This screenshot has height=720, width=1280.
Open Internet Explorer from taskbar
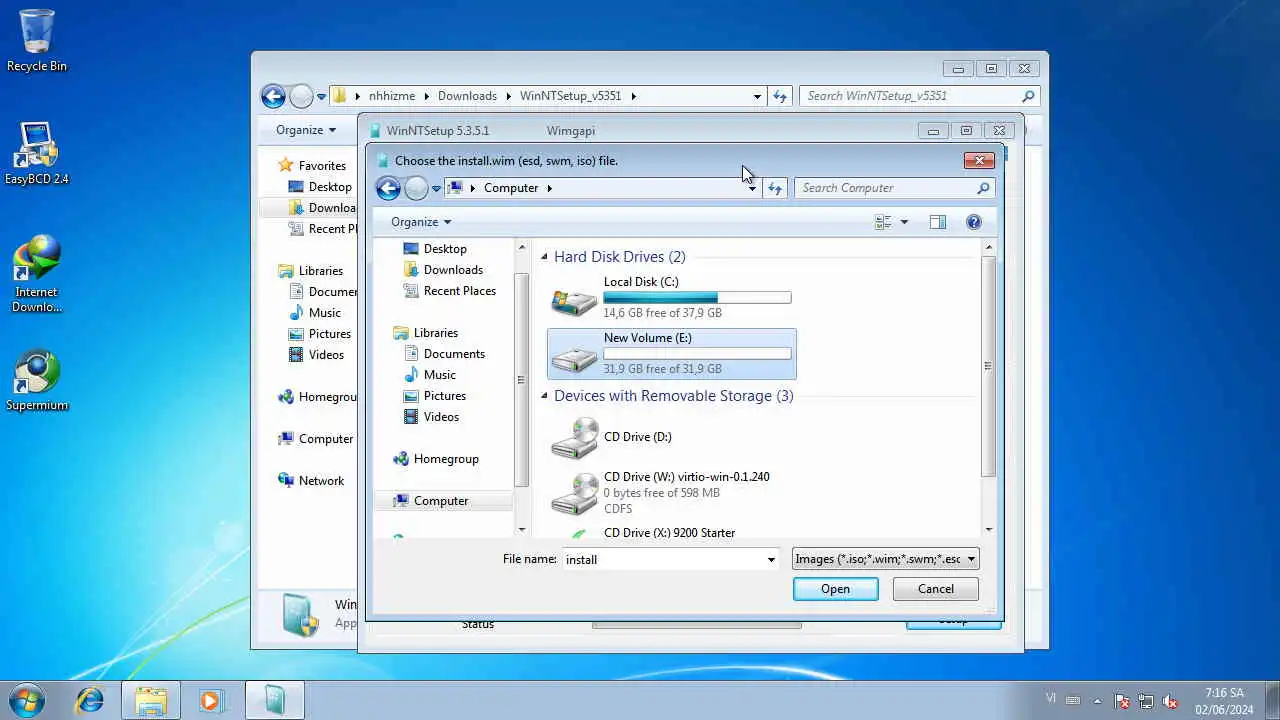pyautogui.click(x=90, y=700)
